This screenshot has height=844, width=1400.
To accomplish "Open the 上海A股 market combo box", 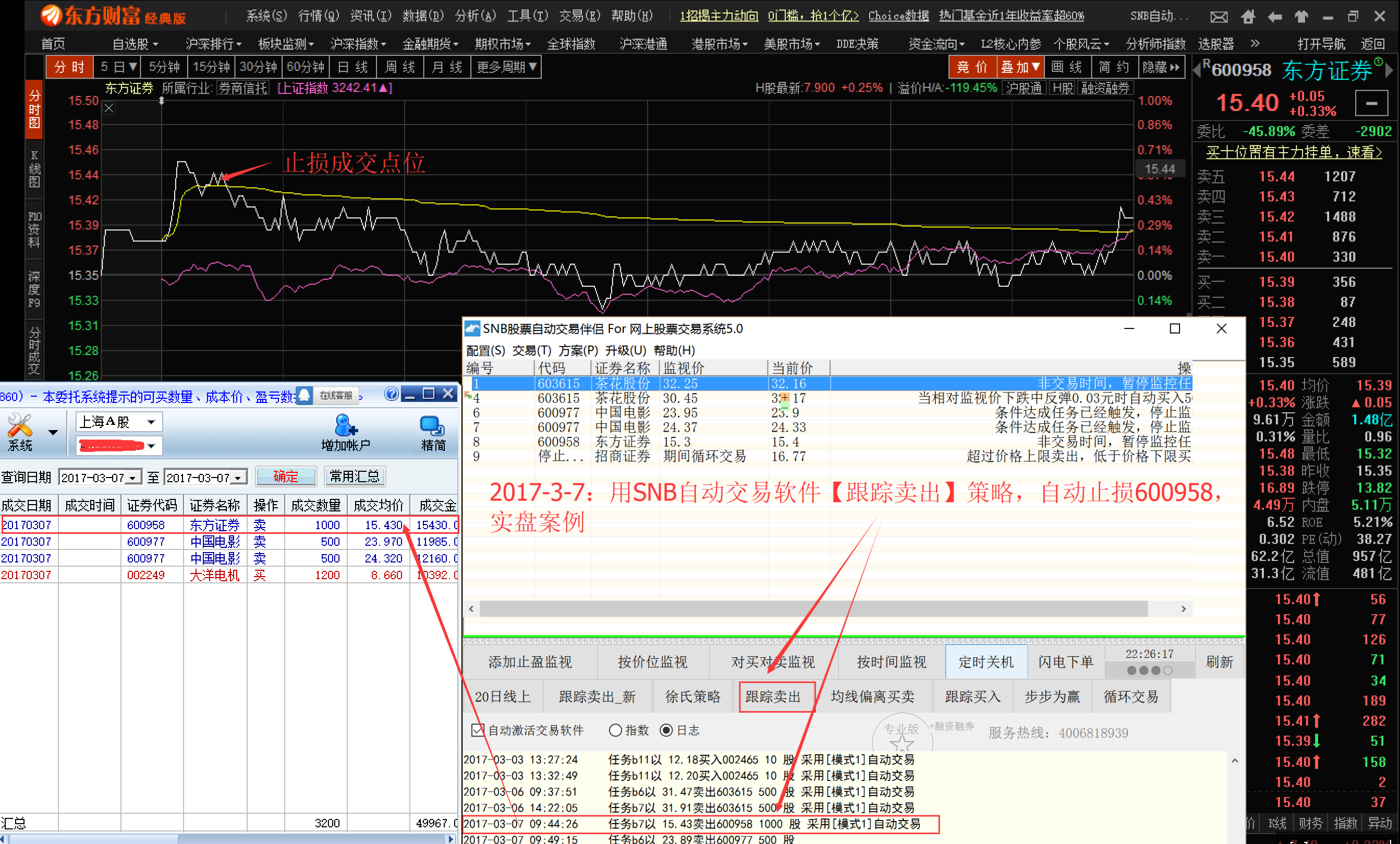I will [119, 422].
